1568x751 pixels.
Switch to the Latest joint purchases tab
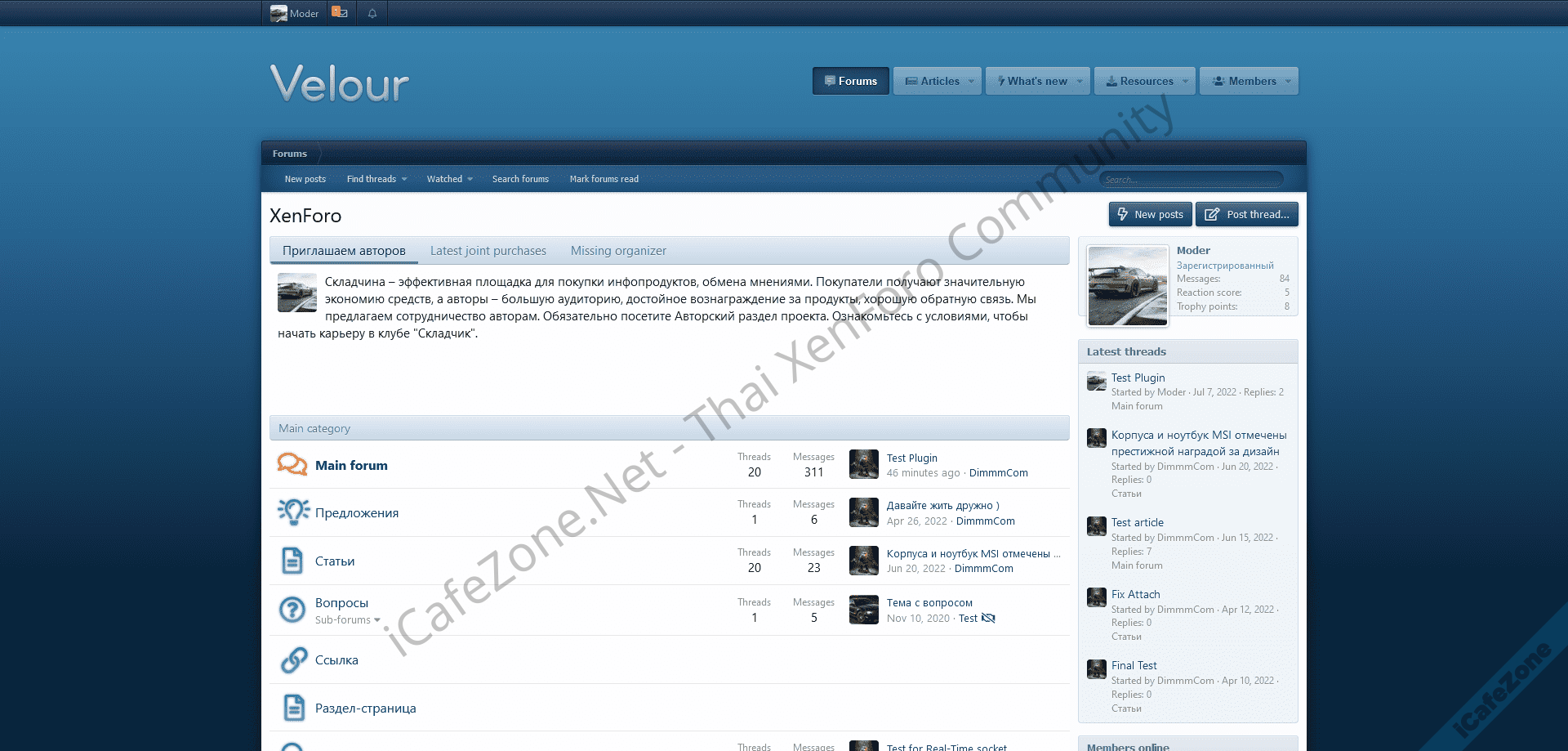(x=488, y=251)
